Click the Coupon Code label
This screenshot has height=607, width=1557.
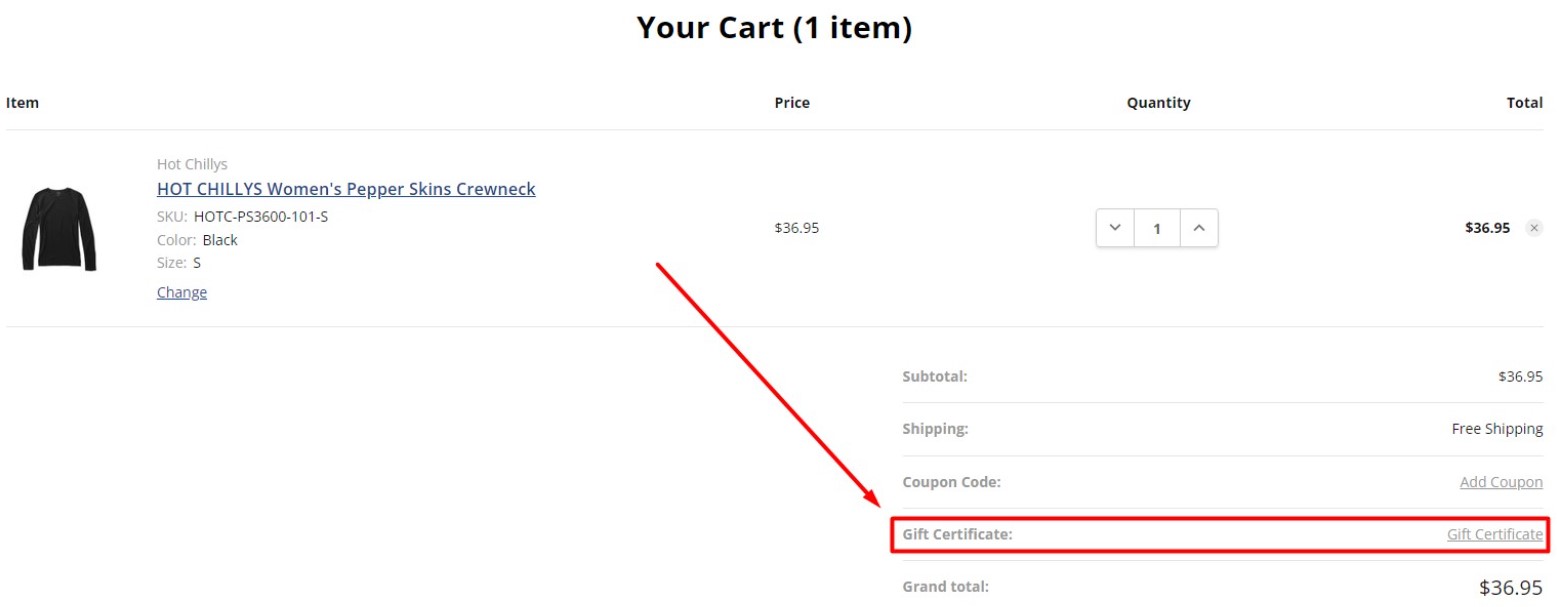(951, 482)
